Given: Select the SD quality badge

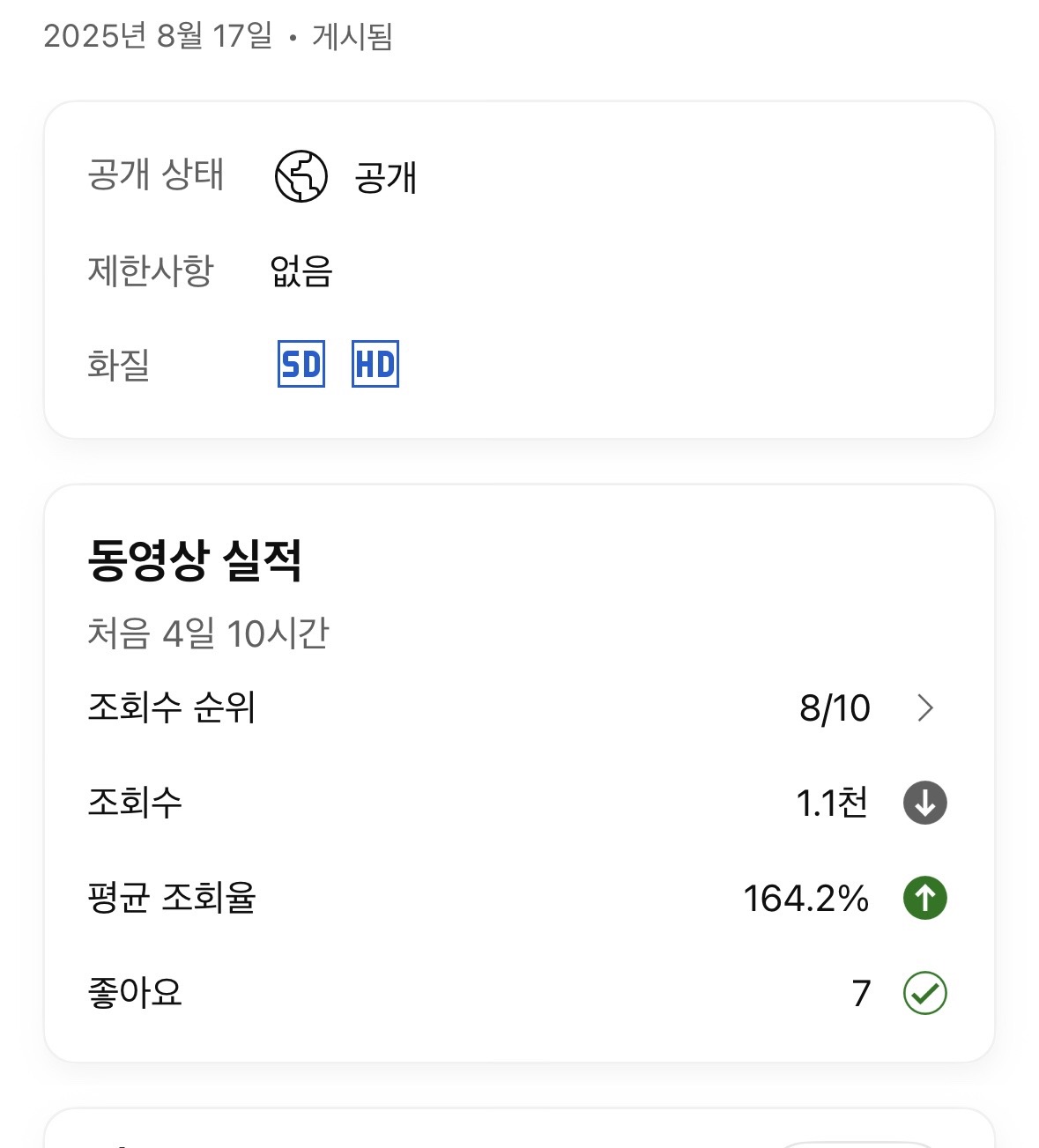Looking at the screenshot, I should pos(301,364).
